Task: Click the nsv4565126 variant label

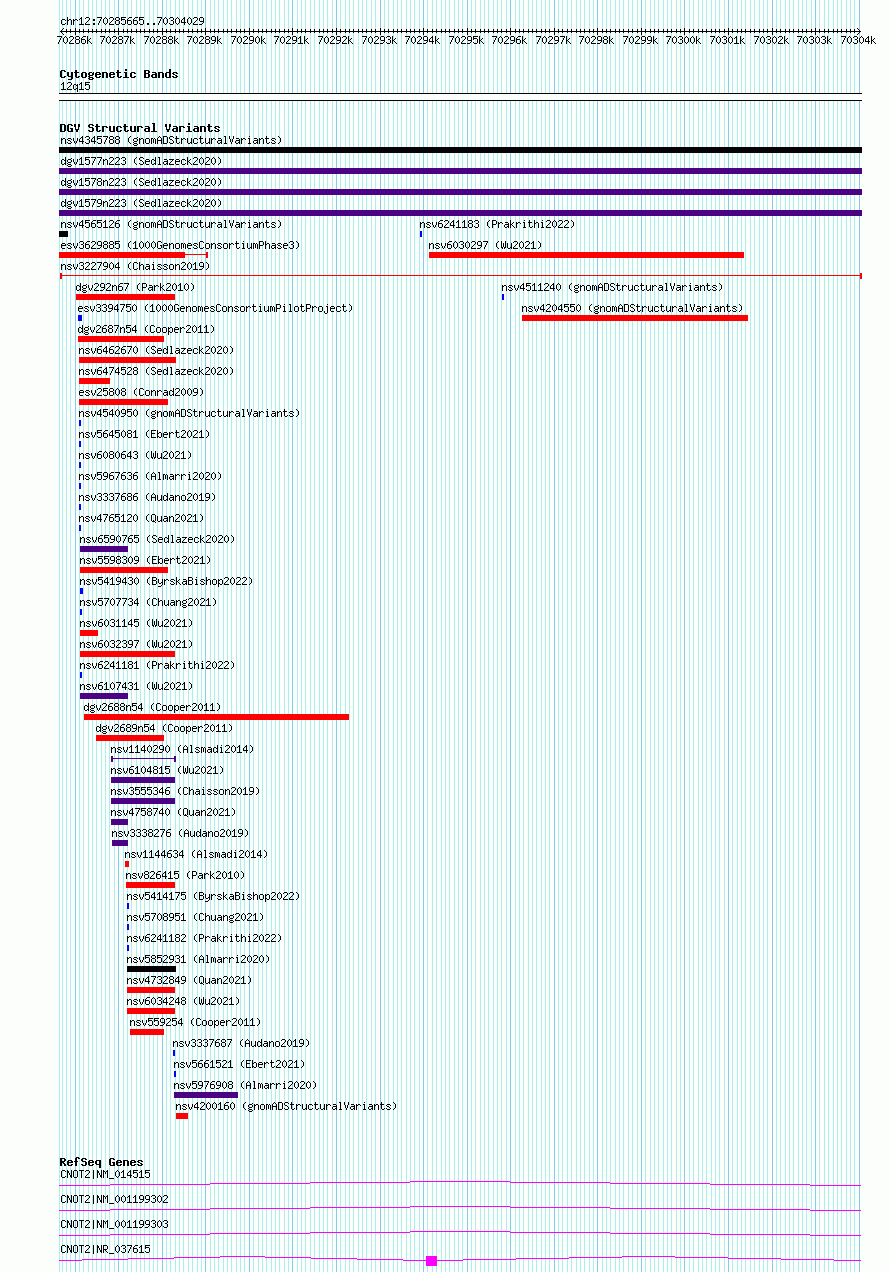Action: pos(171,224)
